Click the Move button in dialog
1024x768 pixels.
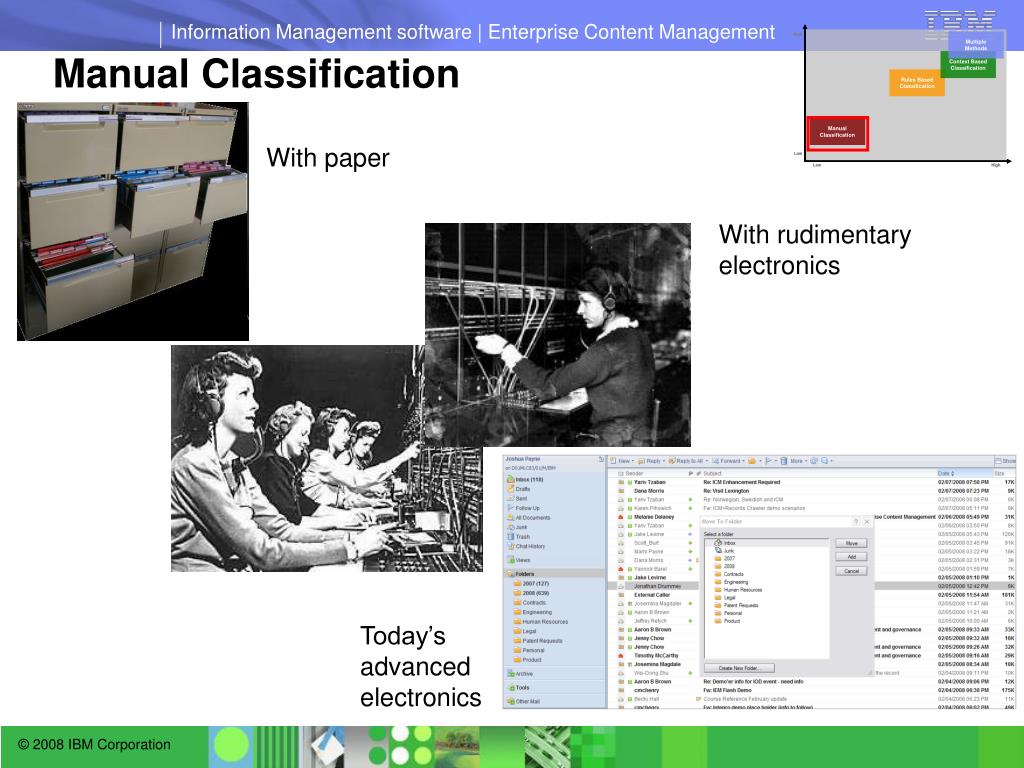[852, 543]
